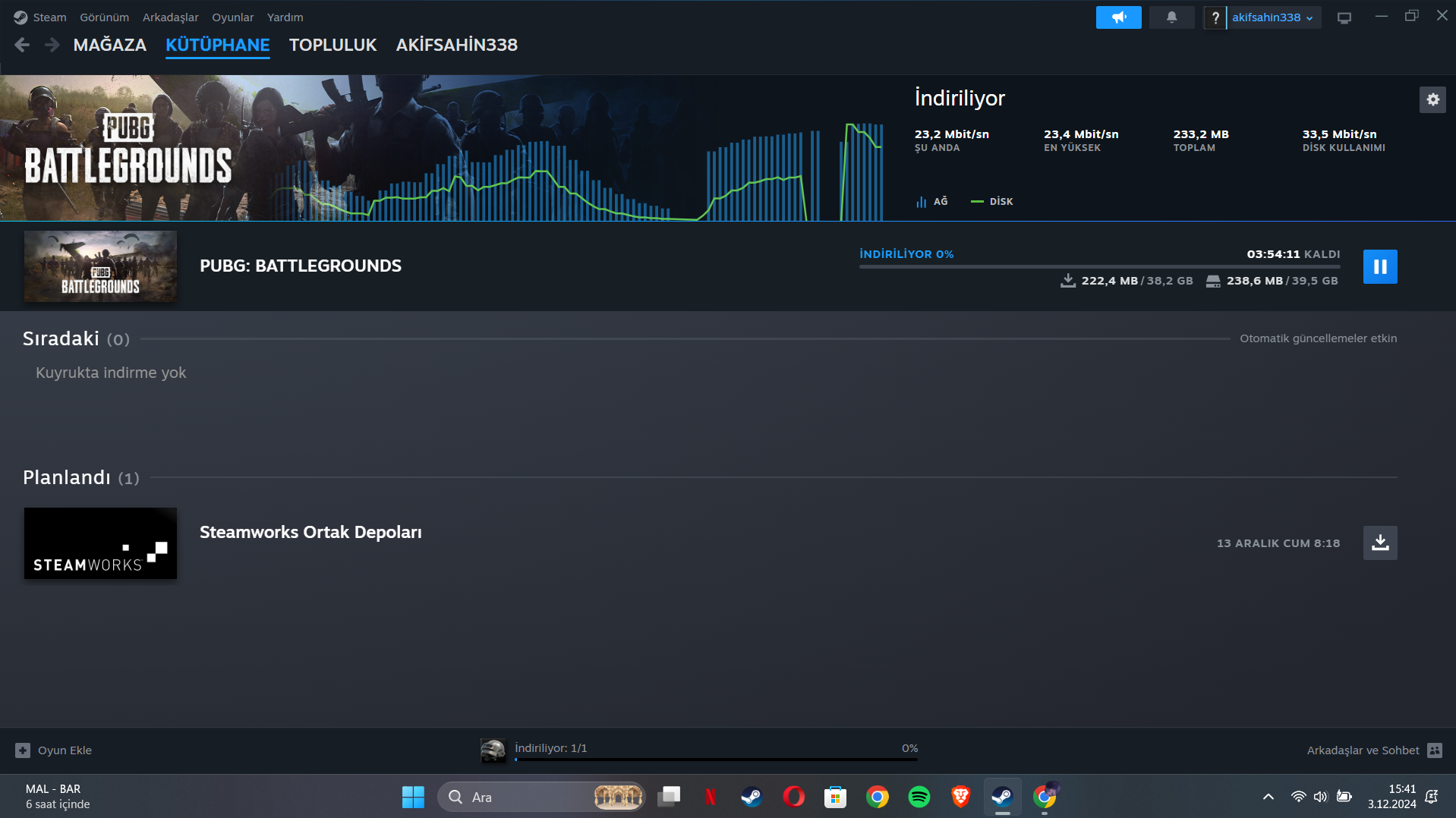Click the Steam logo in menu bar
The height and width of the screenshot is (818, 1456).
(20, 17)
